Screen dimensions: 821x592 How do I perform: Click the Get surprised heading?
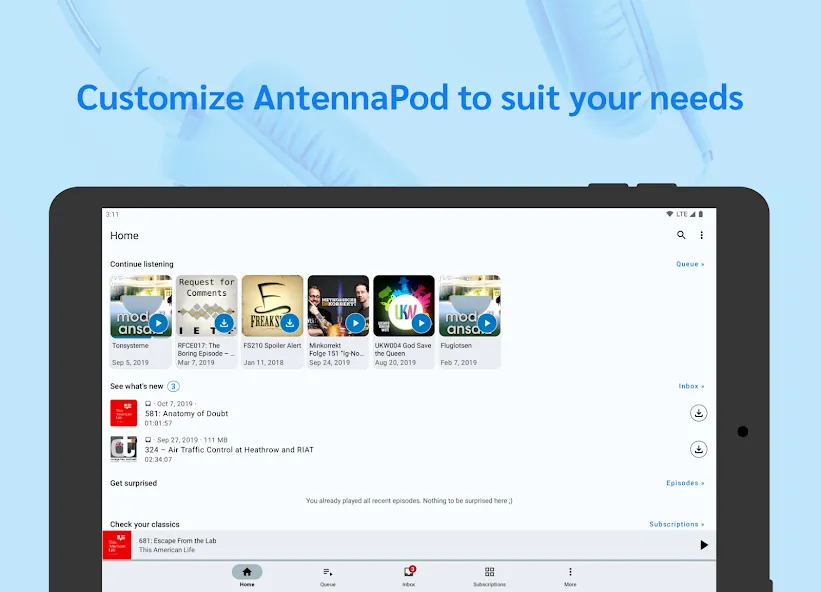[x=134, y=483]
